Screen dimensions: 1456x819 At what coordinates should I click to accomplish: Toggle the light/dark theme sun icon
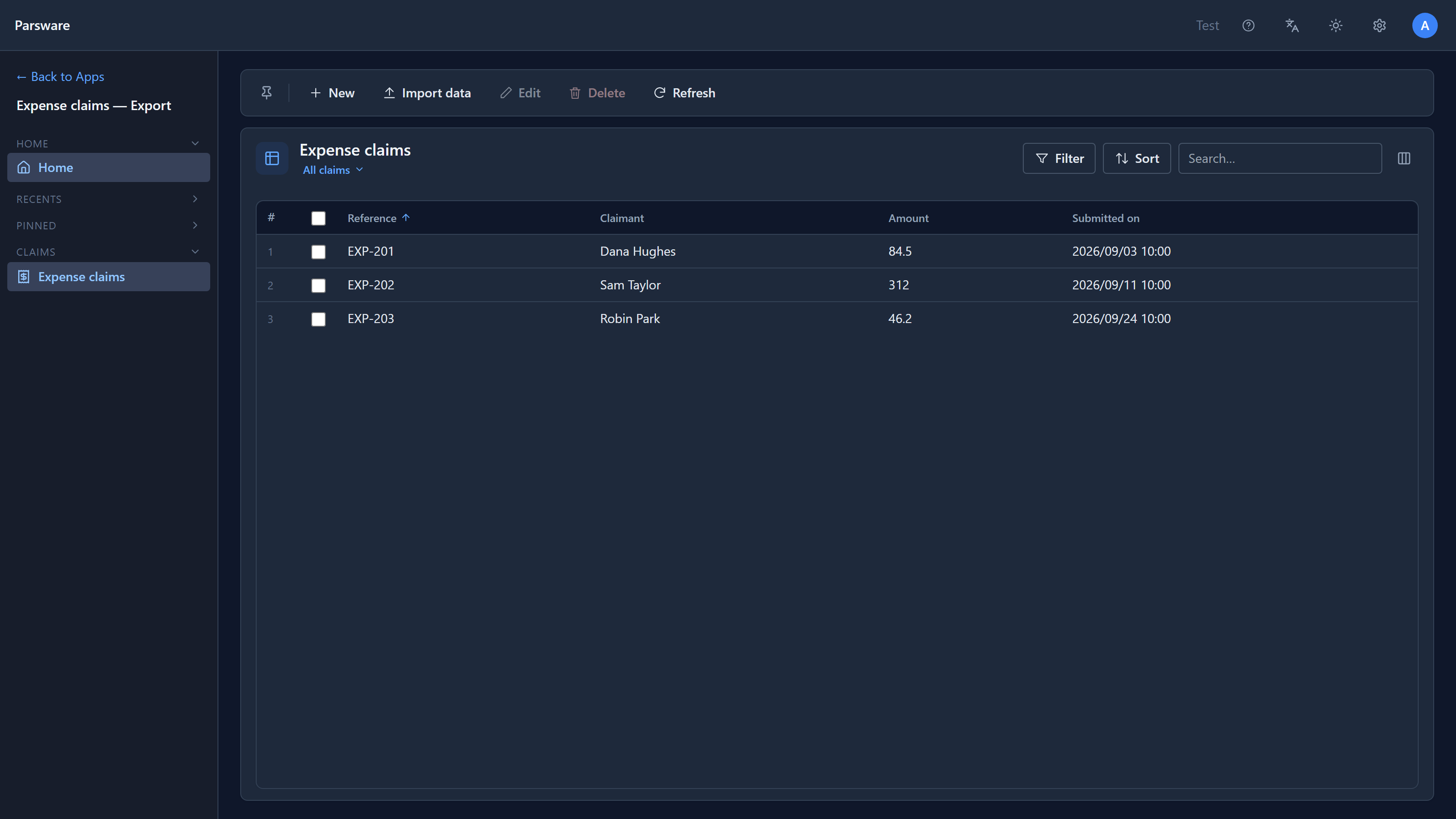pyautogui.click(x=1335, y=25)
